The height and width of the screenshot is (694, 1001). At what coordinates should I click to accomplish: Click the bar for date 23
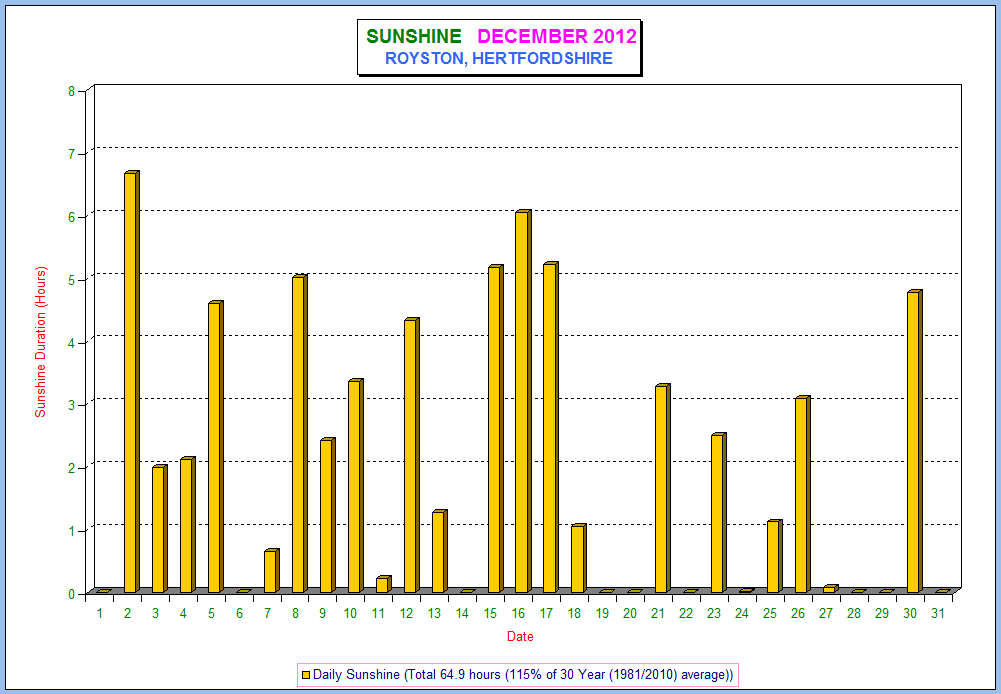(719, 513)
